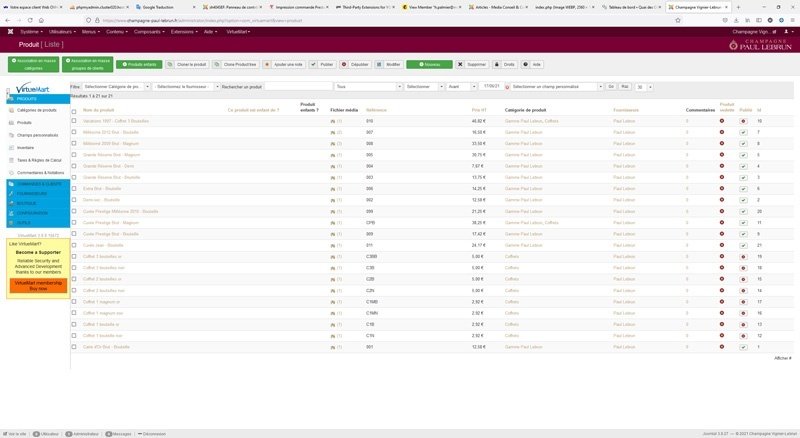Viewport: 800px width, 438px height.
Task: Click the Aide help toolbar button
Action: click(534, 63)
